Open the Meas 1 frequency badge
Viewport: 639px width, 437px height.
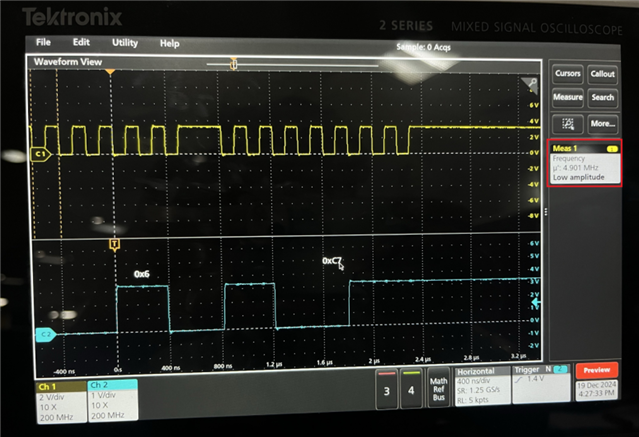(584, 163)
